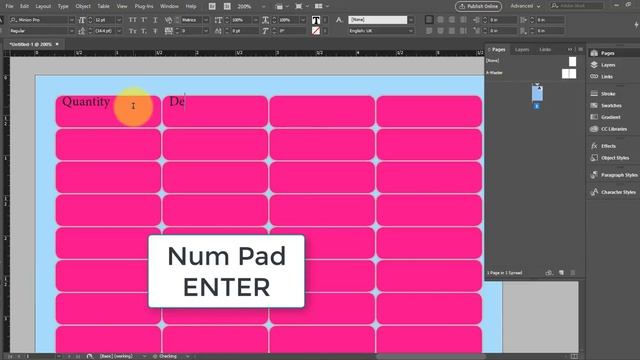Click the tracking icon

(x=168, y=31)
